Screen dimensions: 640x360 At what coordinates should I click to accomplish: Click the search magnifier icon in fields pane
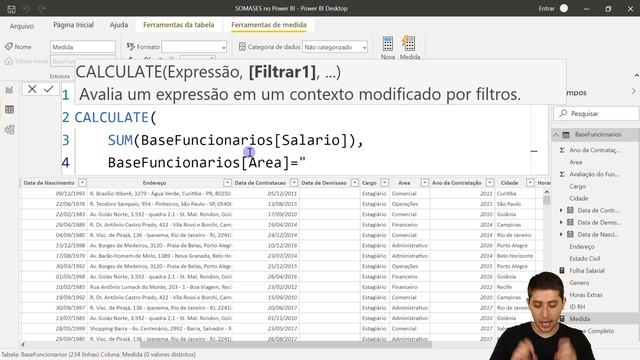tap(563, 113)
